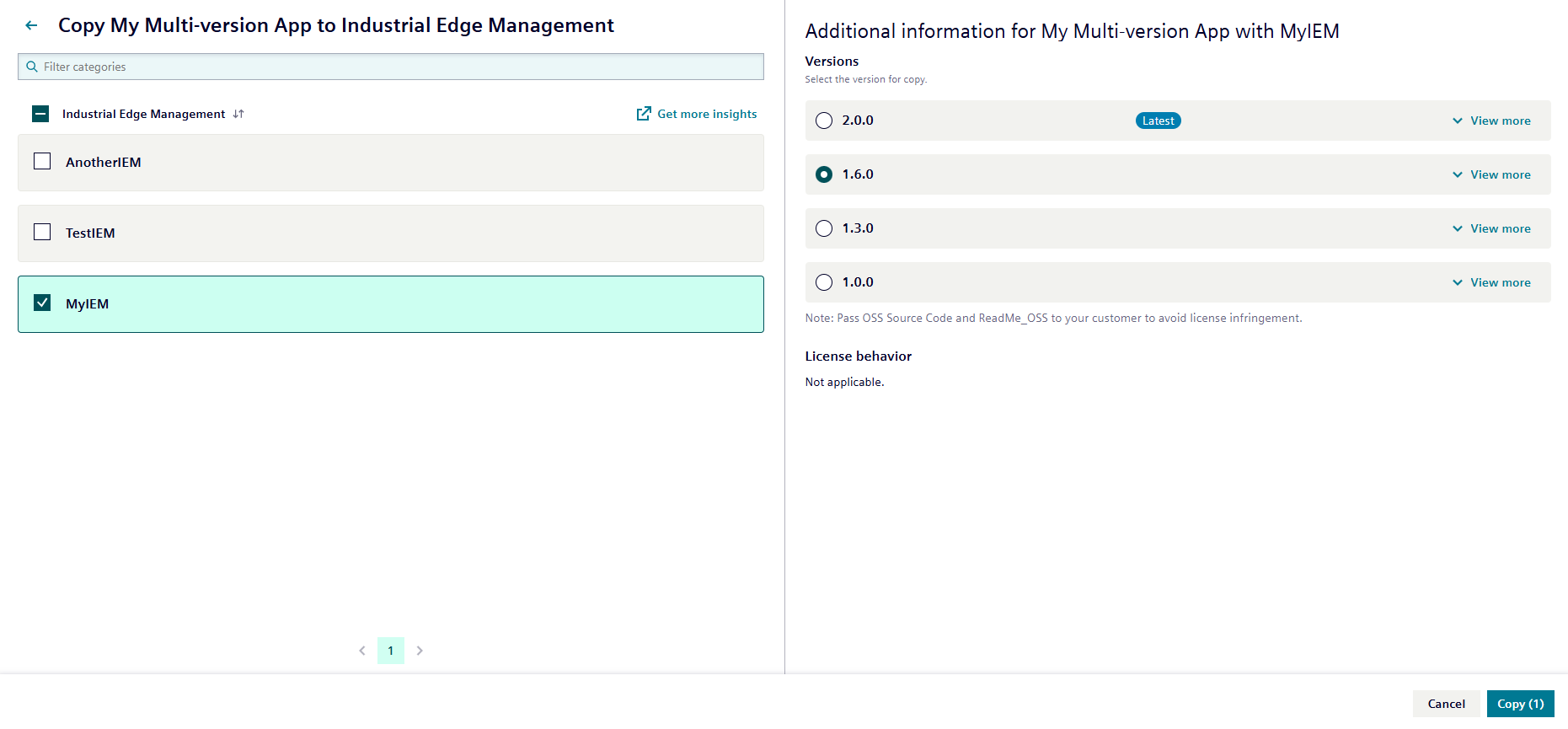
Task: Select version 2.0.0 radio button
Action: 824,121
